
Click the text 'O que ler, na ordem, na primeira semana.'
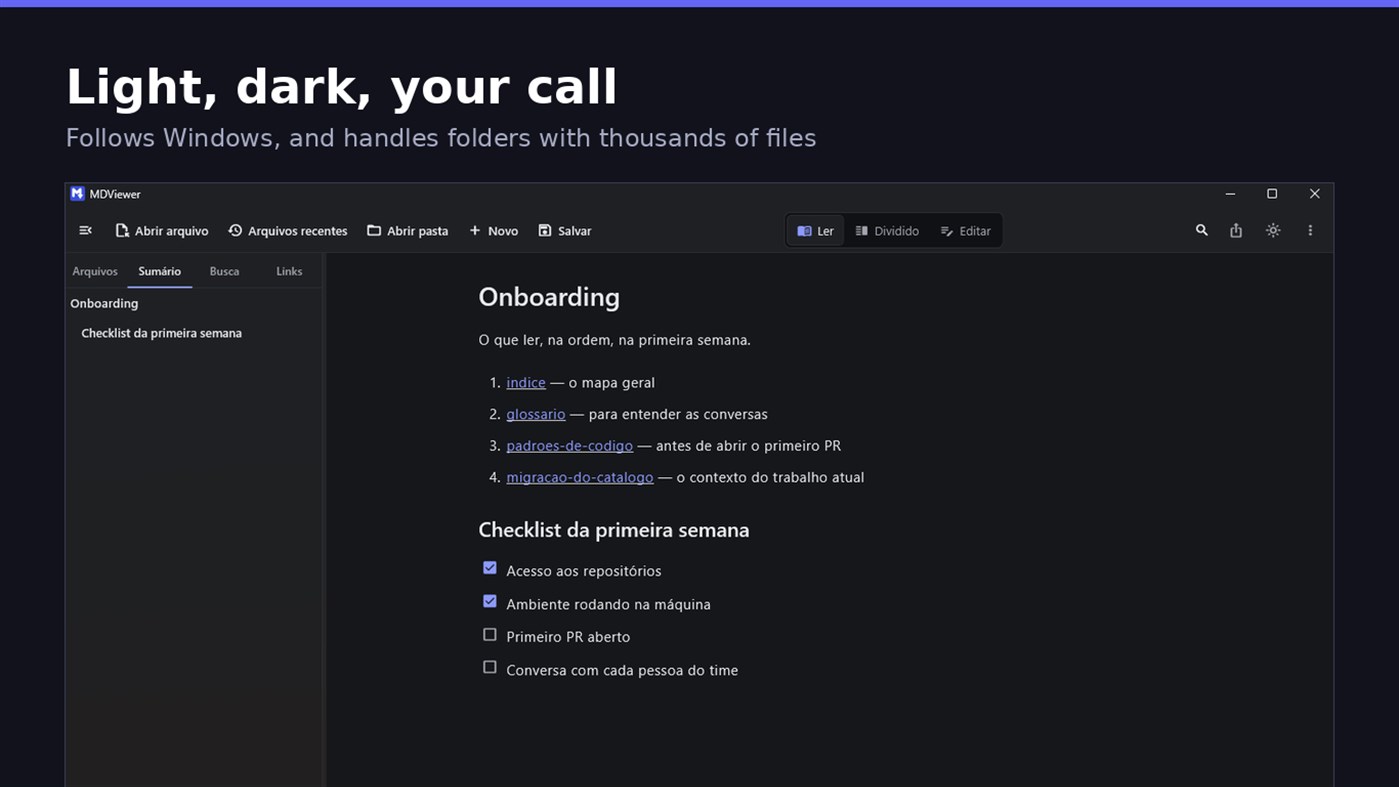(614, 340)
